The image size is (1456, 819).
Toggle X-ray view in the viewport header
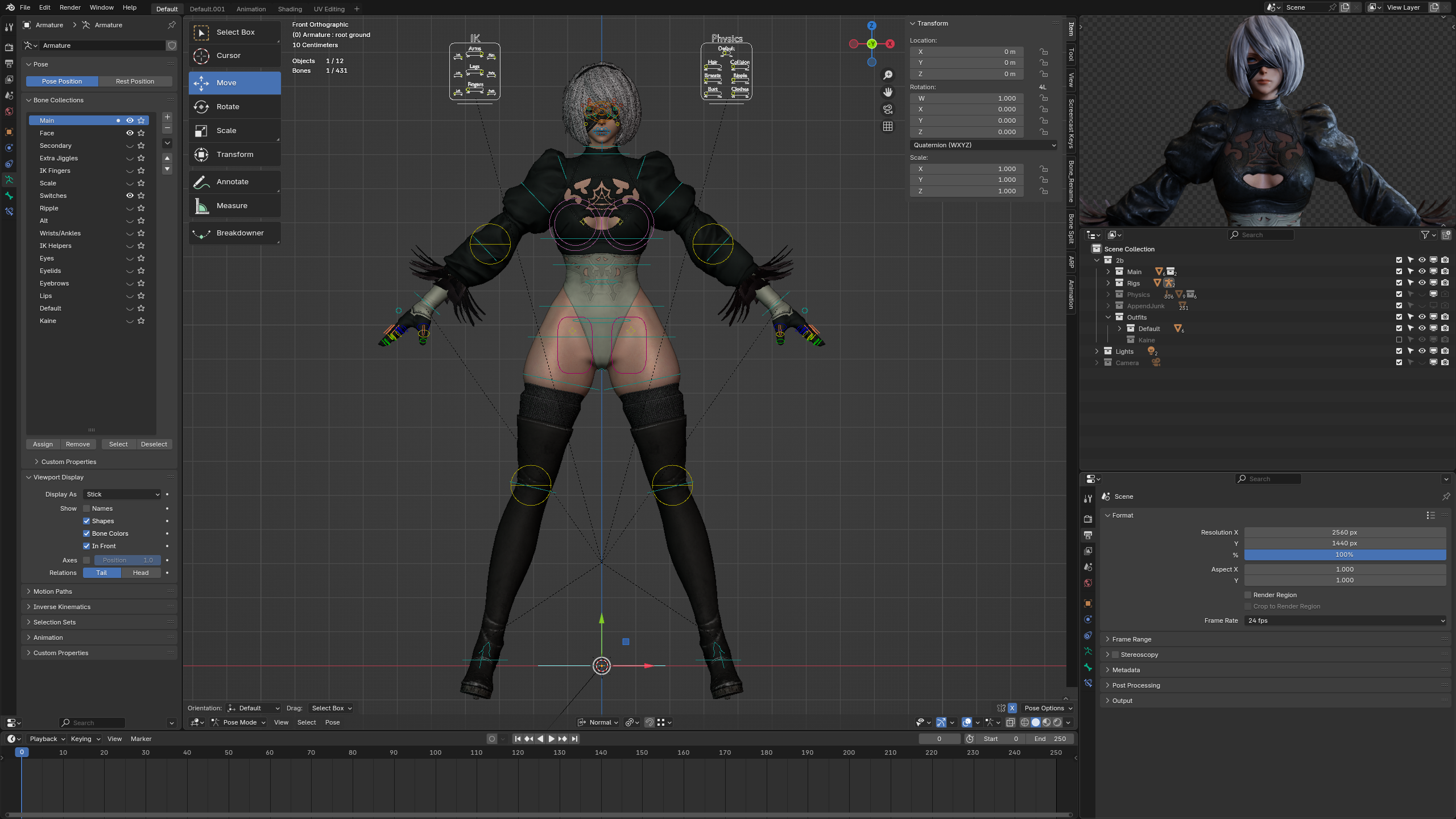1011,722
